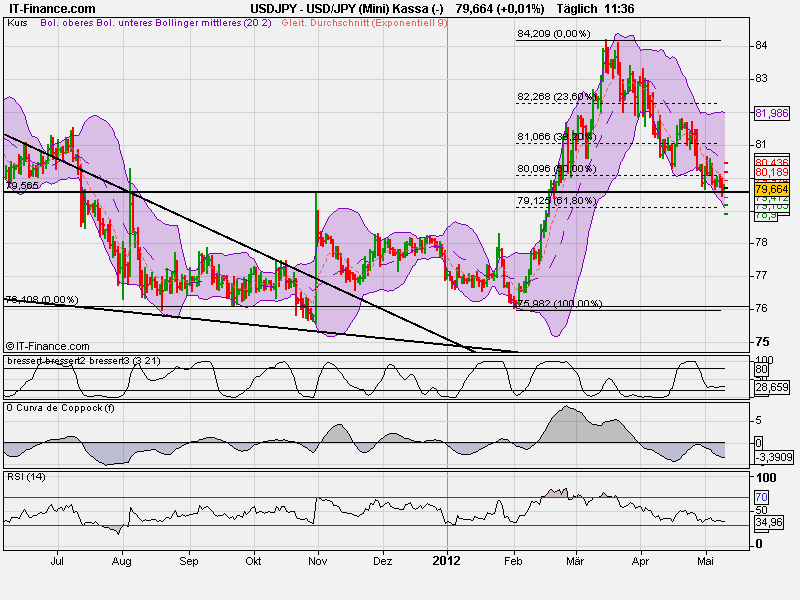Viewport: 800px width, 600px height.
Task: Select the bressert (3 21) indicator label
Action: tap(84, 361)
